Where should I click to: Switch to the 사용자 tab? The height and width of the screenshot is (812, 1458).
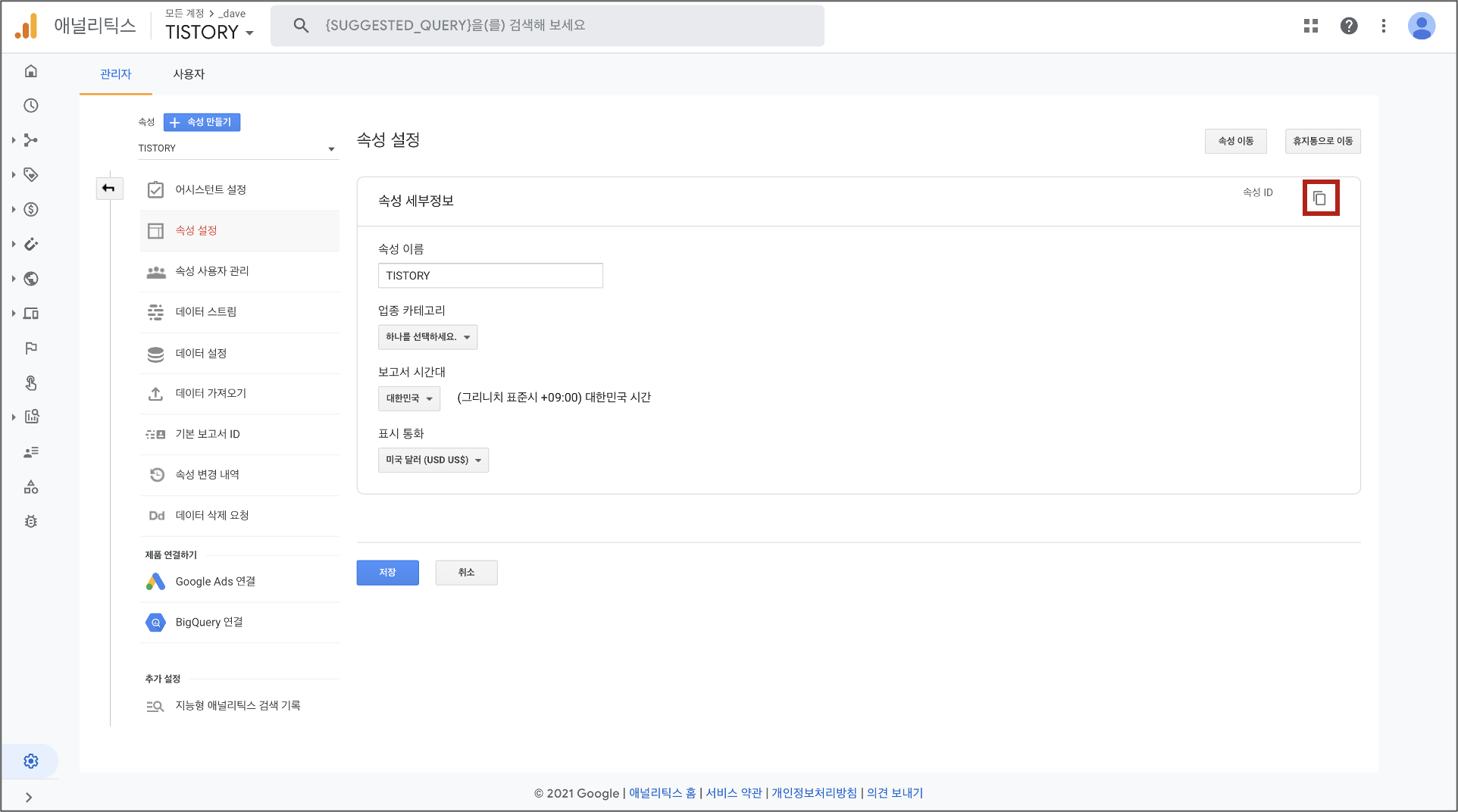click(189, 74)
